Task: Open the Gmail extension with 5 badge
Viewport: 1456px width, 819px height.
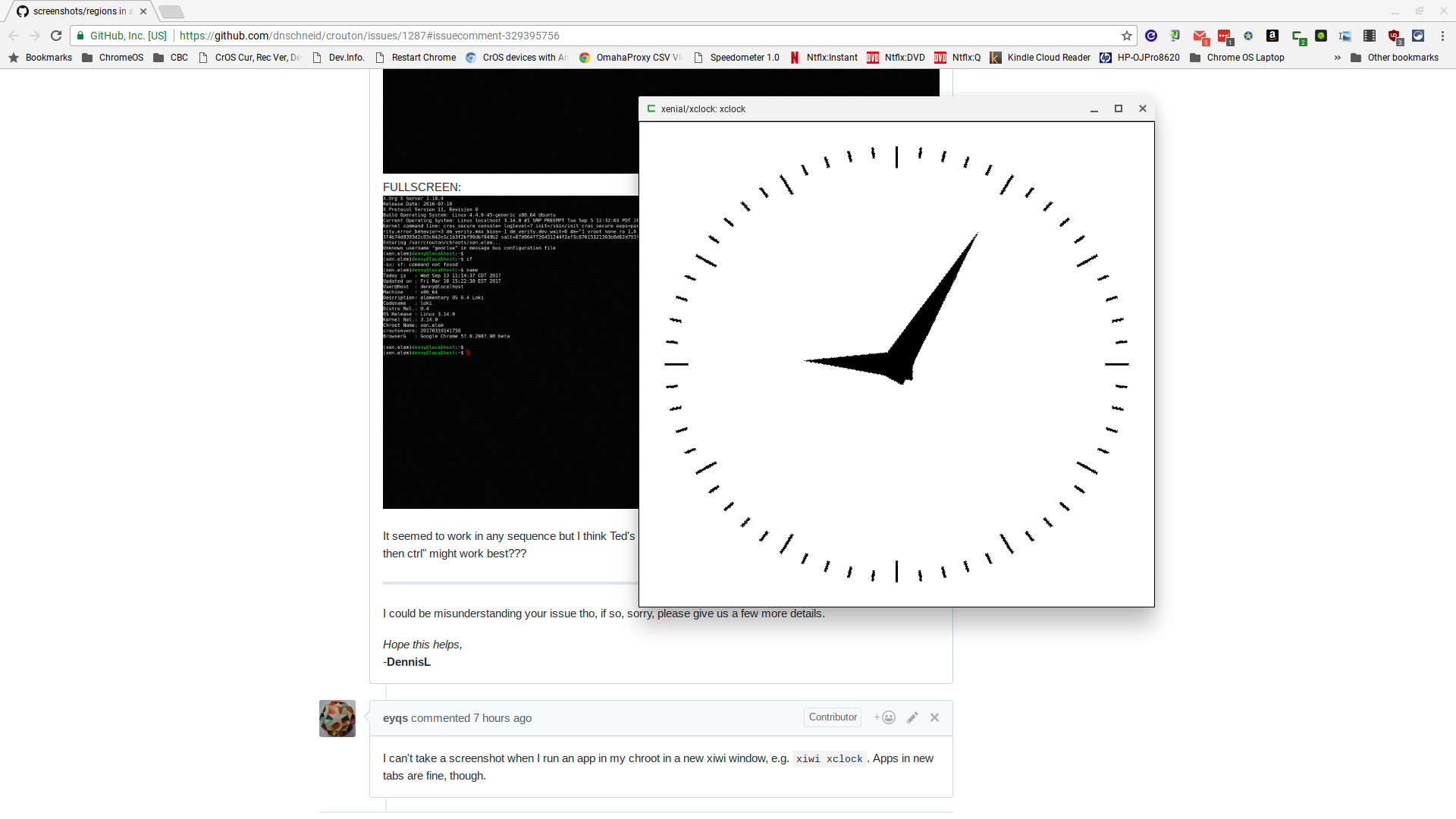Action: [1200, 36]
